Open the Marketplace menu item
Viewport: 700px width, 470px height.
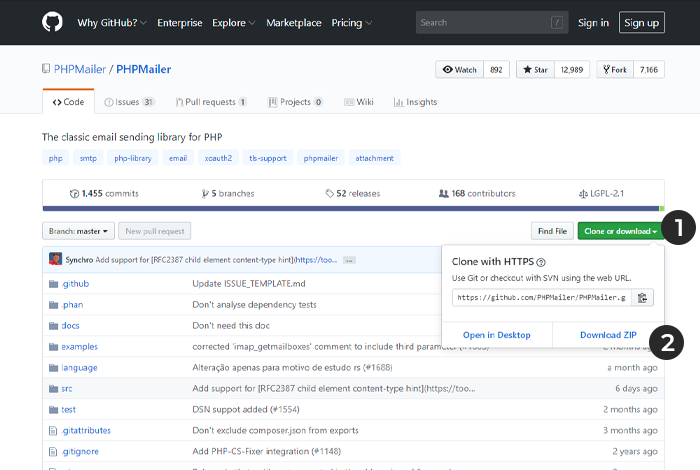(294, 23)
